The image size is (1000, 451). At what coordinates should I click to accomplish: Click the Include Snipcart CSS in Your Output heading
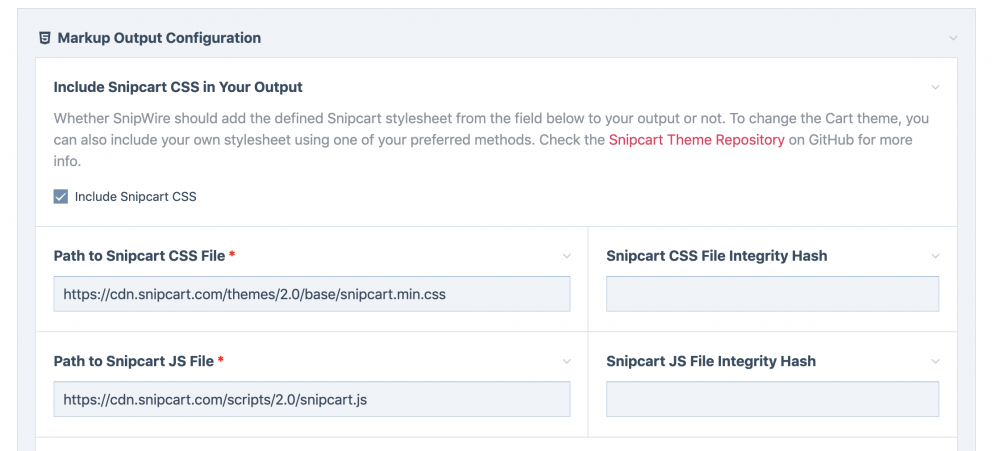[178, 87]
